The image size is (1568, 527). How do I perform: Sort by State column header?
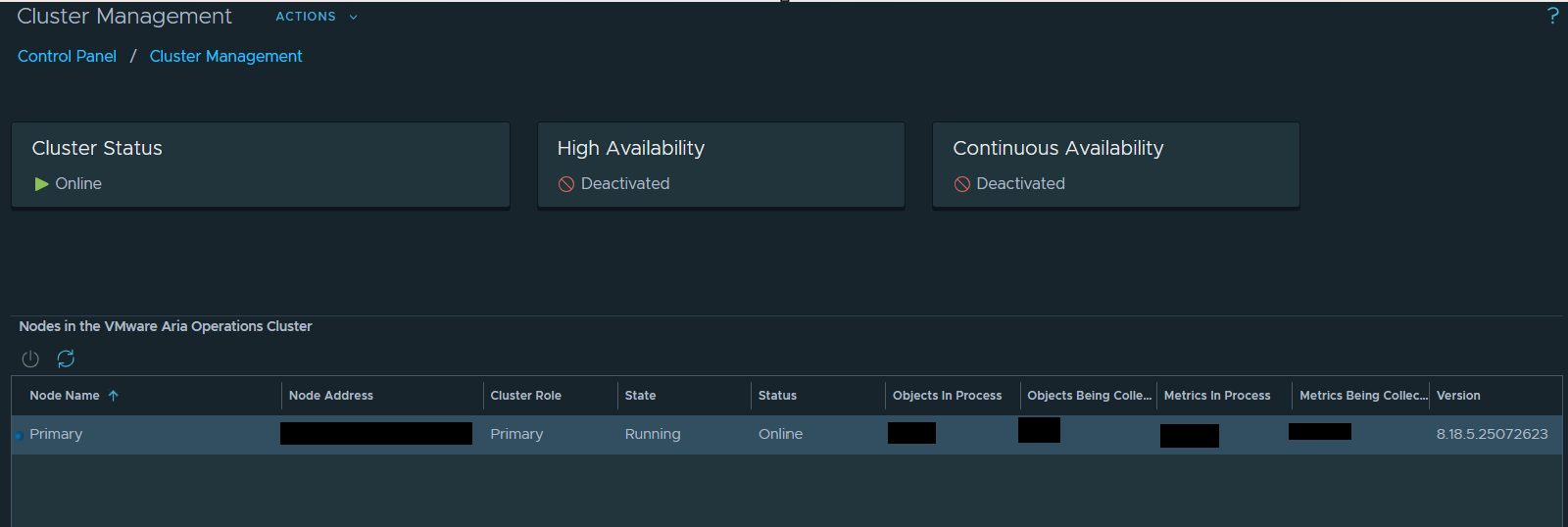coord(641,396)
